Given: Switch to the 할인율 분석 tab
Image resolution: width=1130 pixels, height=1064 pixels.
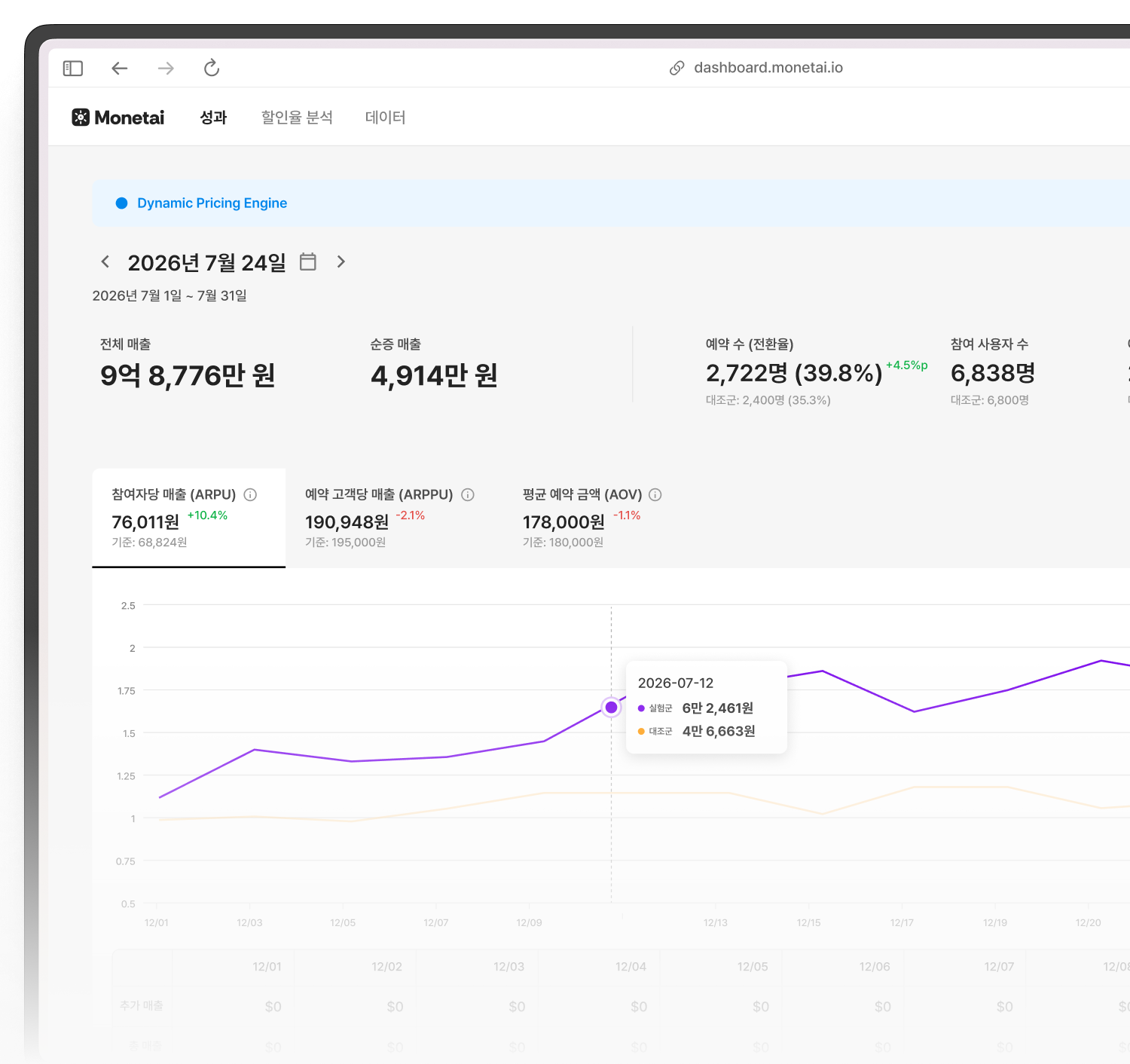Looking at the screenshot, I should 297,118.
